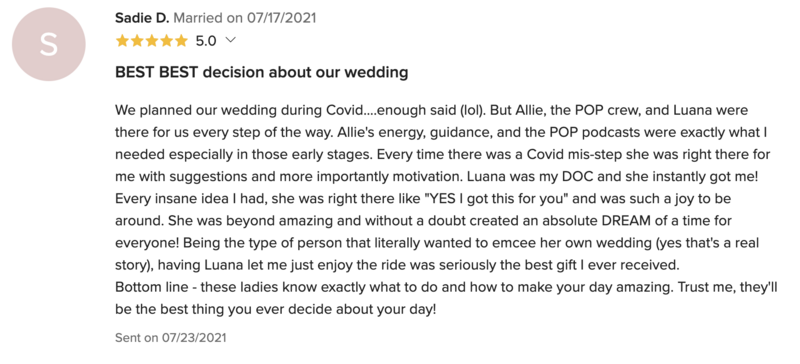Click the second gold rating star
Image resolution: width=800 pixels, height=364 pixels.
pyautogui.click(x=137, y=41)
